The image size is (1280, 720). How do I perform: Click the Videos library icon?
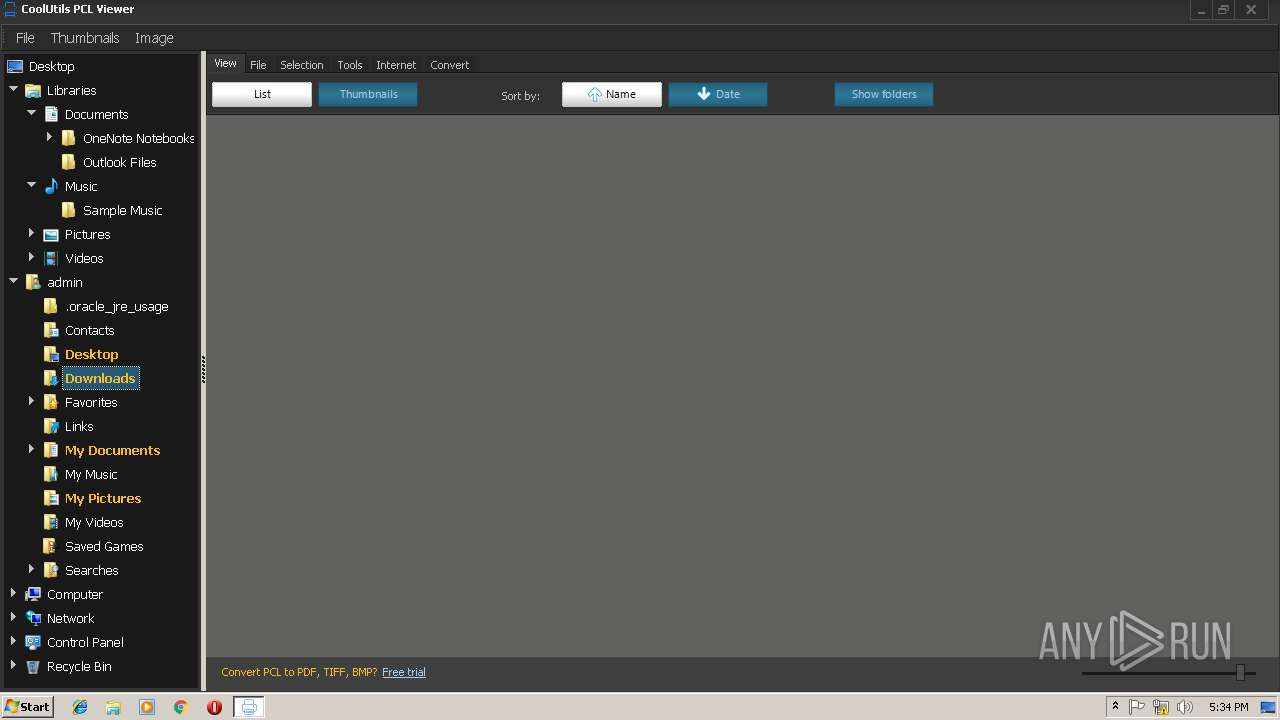click(51, 258)
